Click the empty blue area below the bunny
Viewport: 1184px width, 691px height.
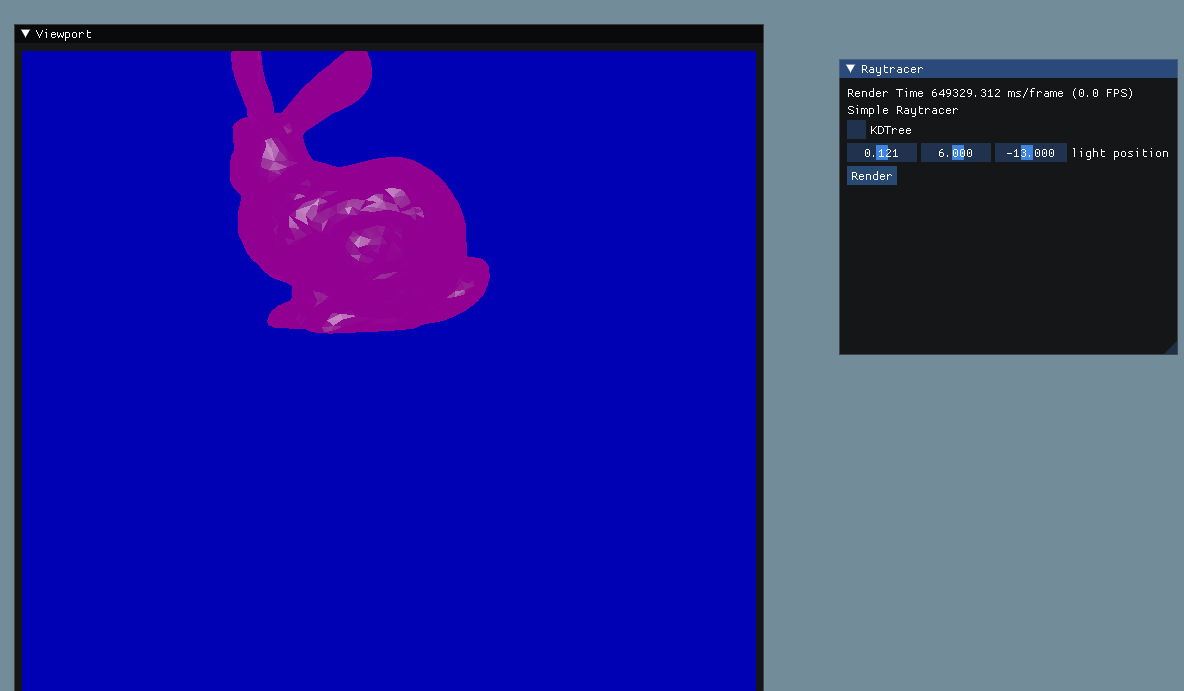[388, 500]
